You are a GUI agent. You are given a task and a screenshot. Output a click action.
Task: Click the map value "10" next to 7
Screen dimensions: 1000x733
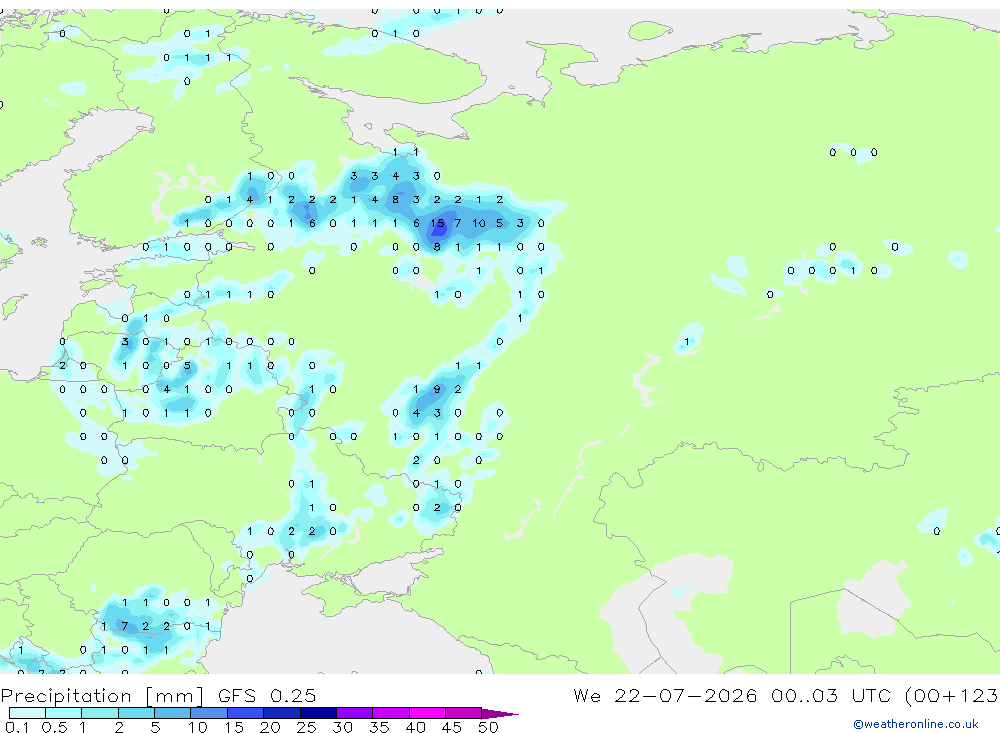coord(479,223)
